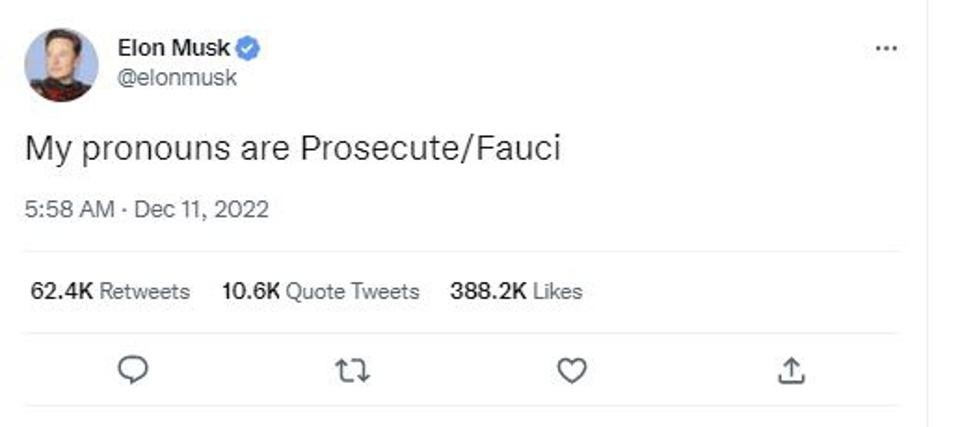
Task: Click the 5:58 AM timestamp
Action: 68,209
